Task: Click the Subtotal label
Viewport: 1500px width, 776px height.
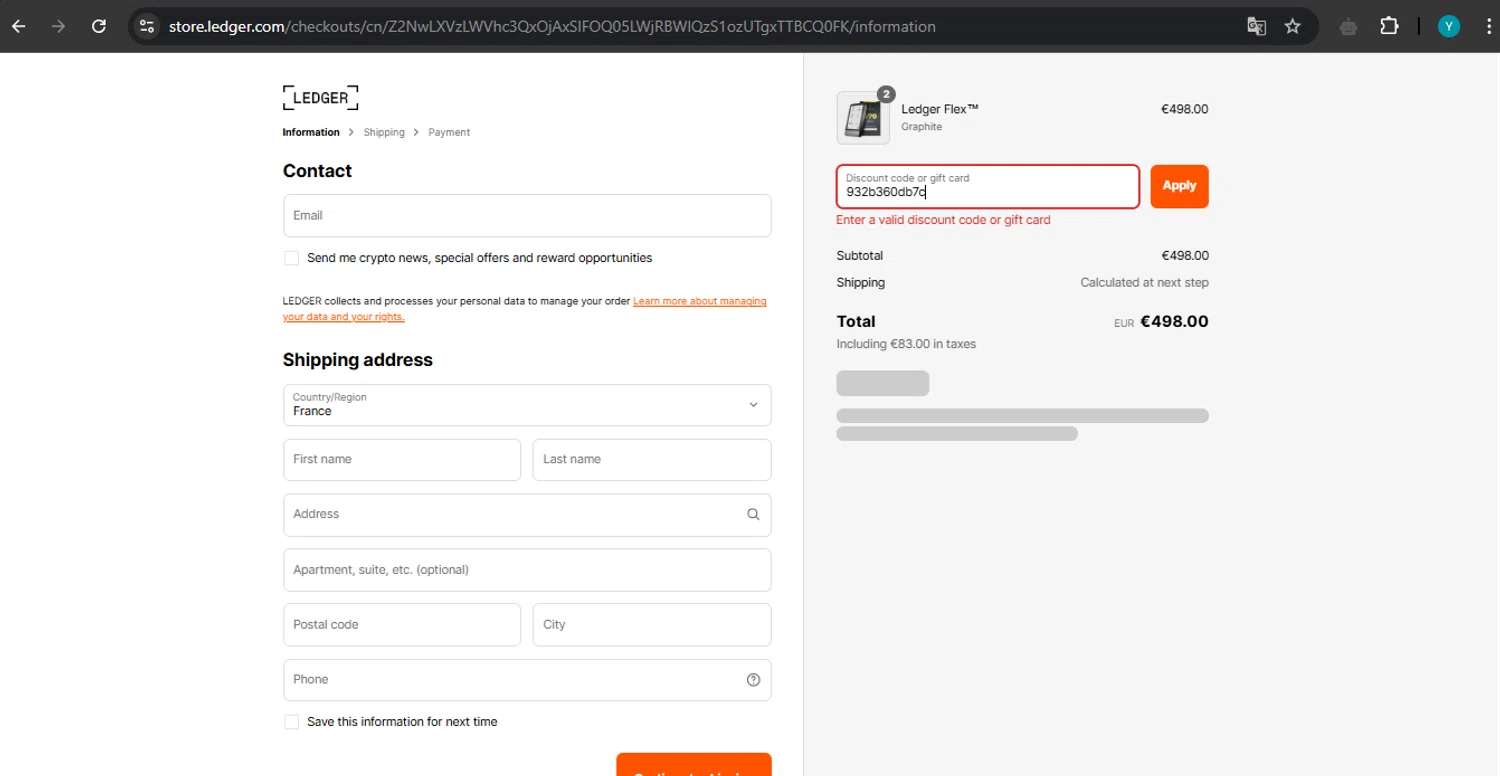Action: click(860, 256)
